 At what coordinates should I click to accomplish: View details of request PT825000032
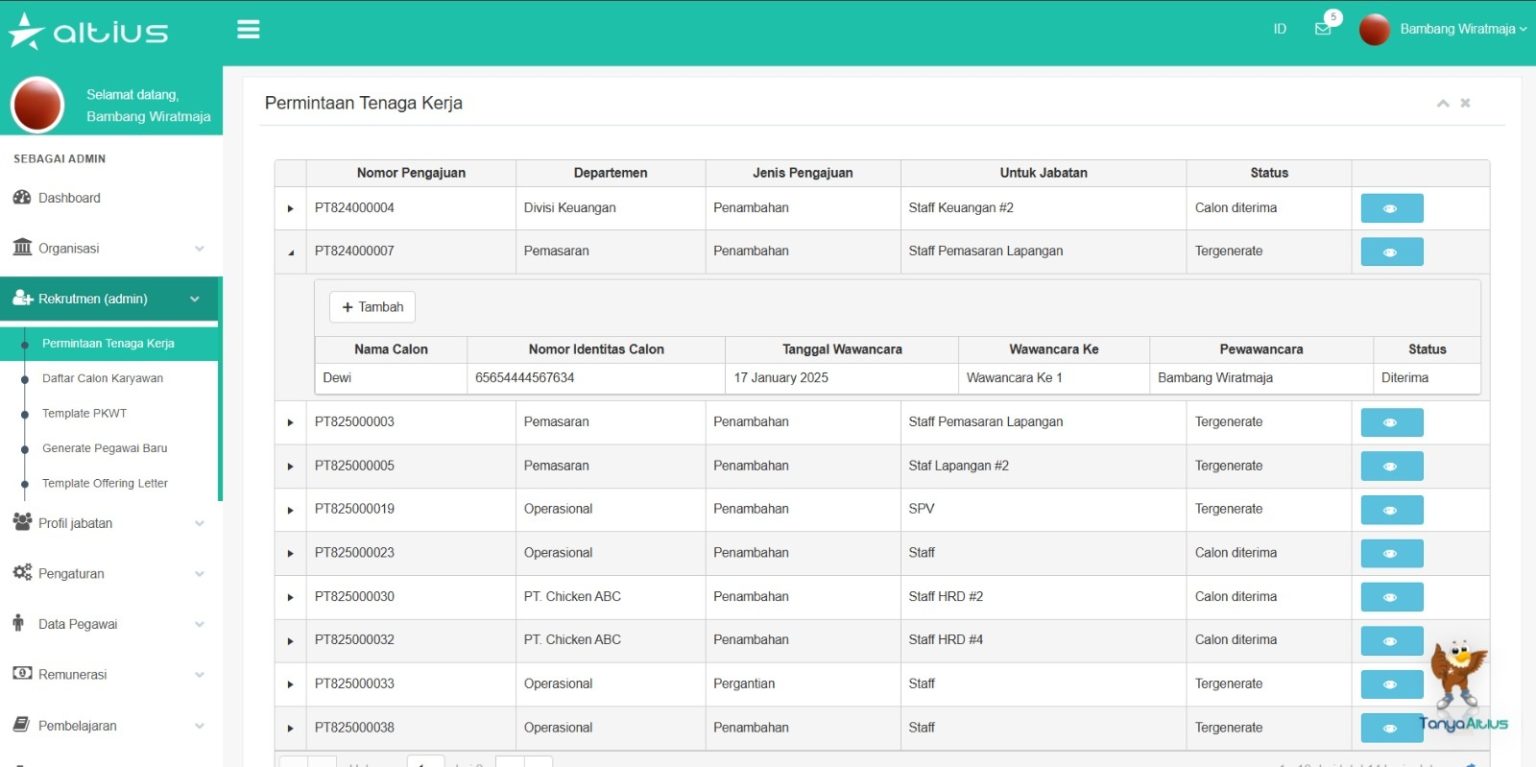tap(1391, 641)
